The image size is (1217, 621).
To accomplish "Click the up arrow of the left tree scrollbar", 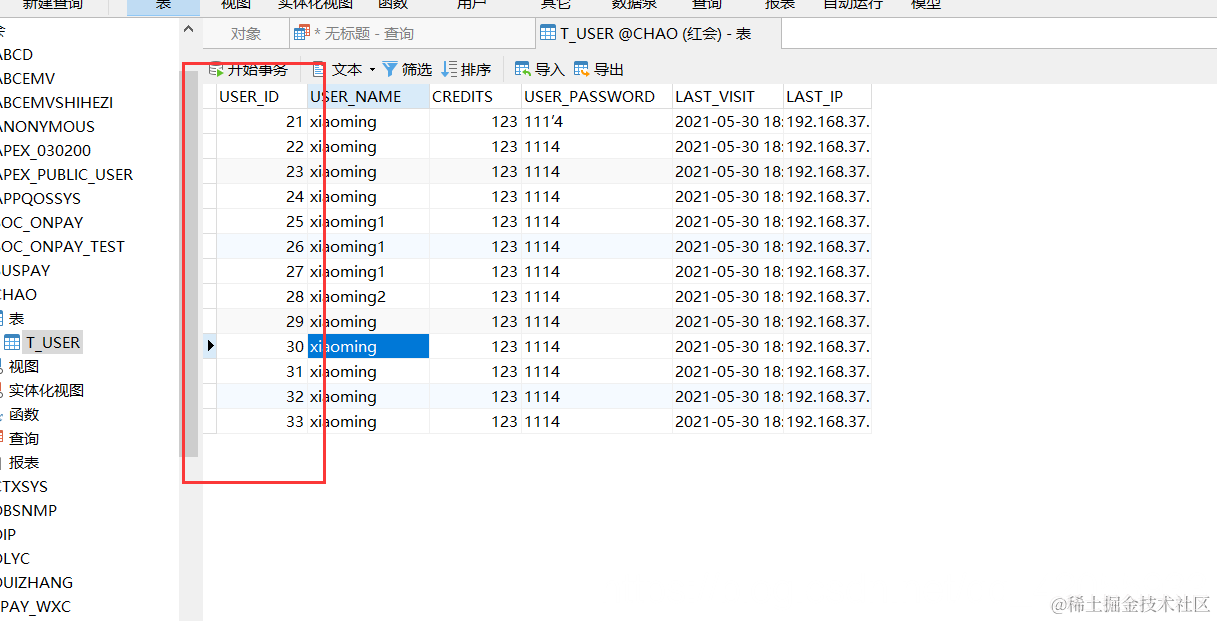I will coord(189,29).
